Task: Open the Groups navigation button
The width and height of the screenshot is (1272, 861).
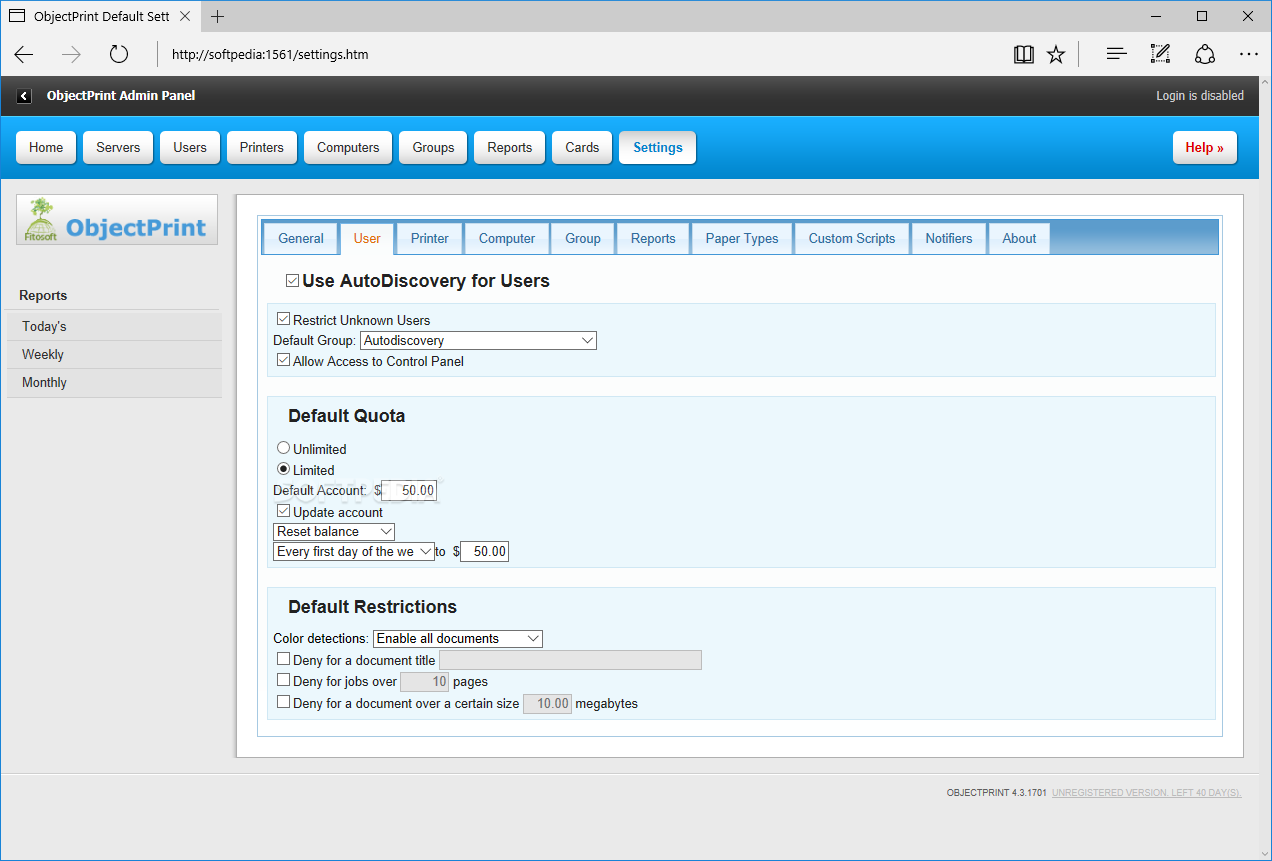Action: [x=433, y=147]
